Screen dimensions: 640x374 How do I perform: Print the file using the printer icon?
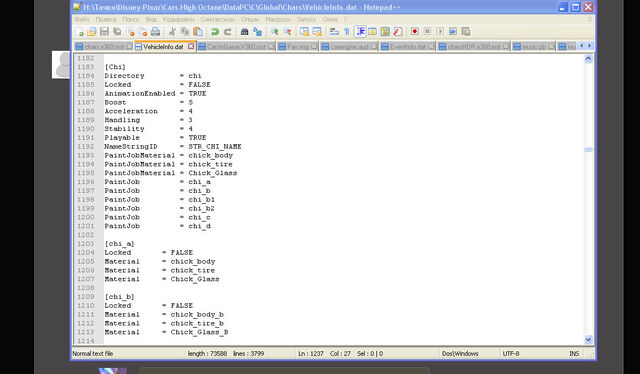[156, 31]
